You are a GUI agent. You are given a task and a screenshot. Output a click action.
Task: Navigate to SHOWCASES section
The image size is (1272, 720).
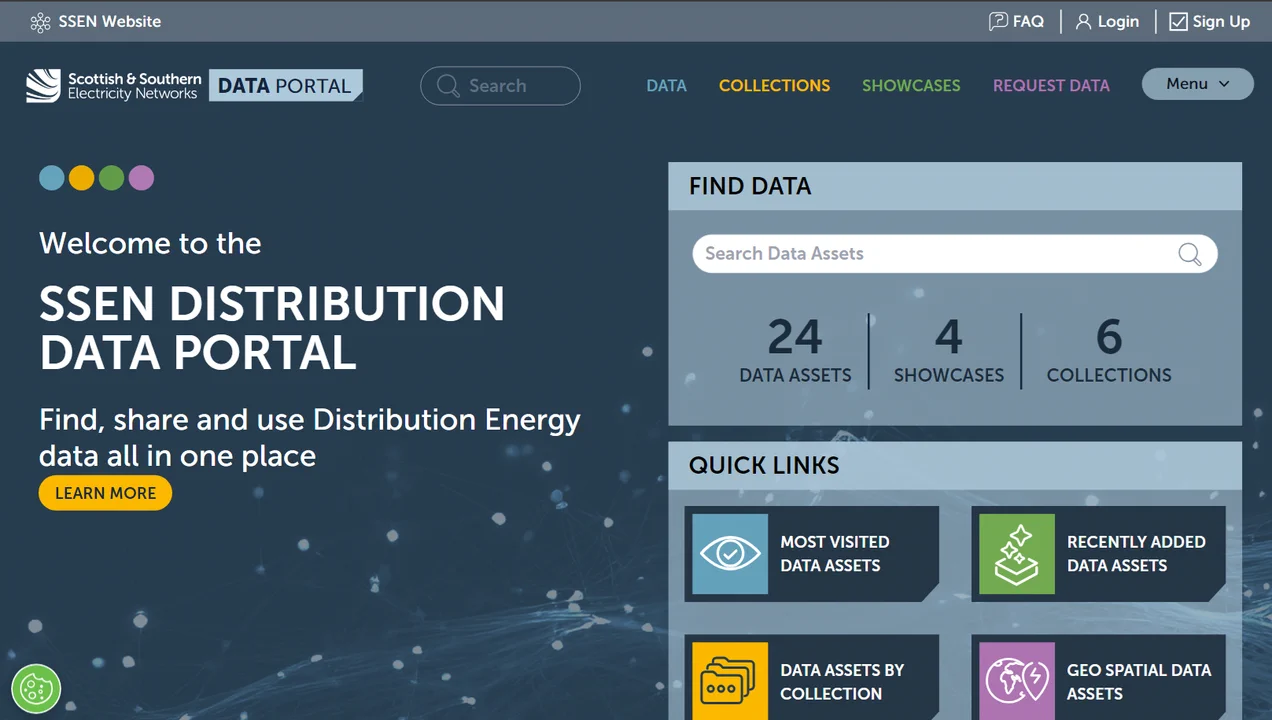(x=911, y=86)
